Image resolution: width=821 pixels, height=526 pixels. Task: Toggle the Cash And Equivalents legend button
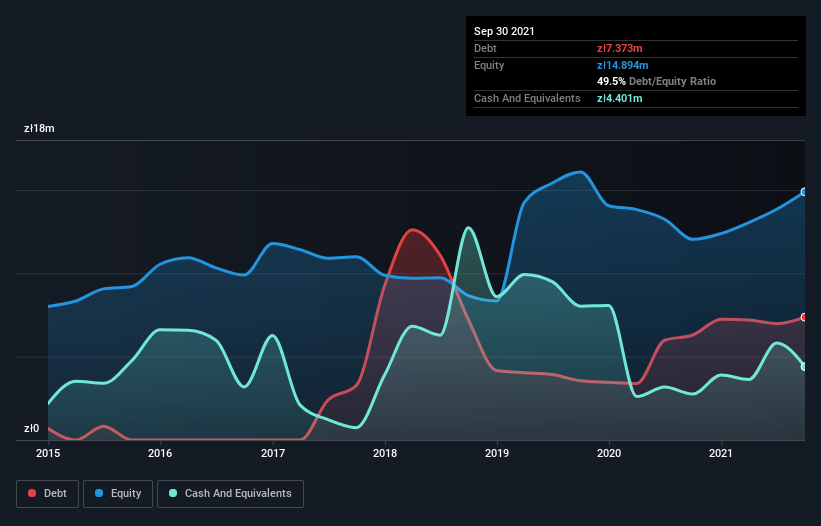230,494
